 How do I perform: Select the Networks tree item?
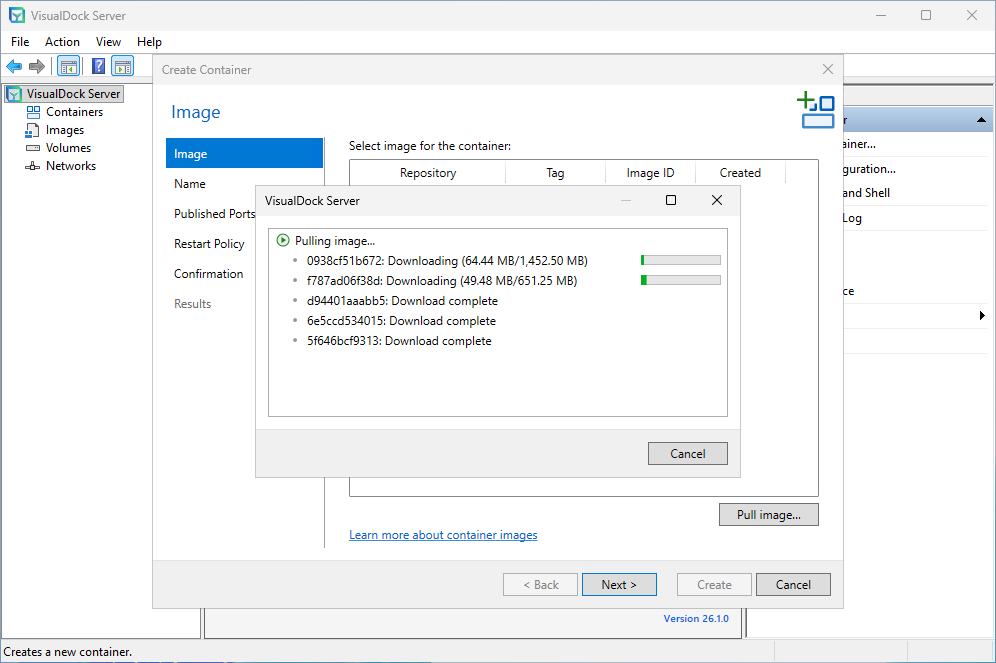point(71,166)
